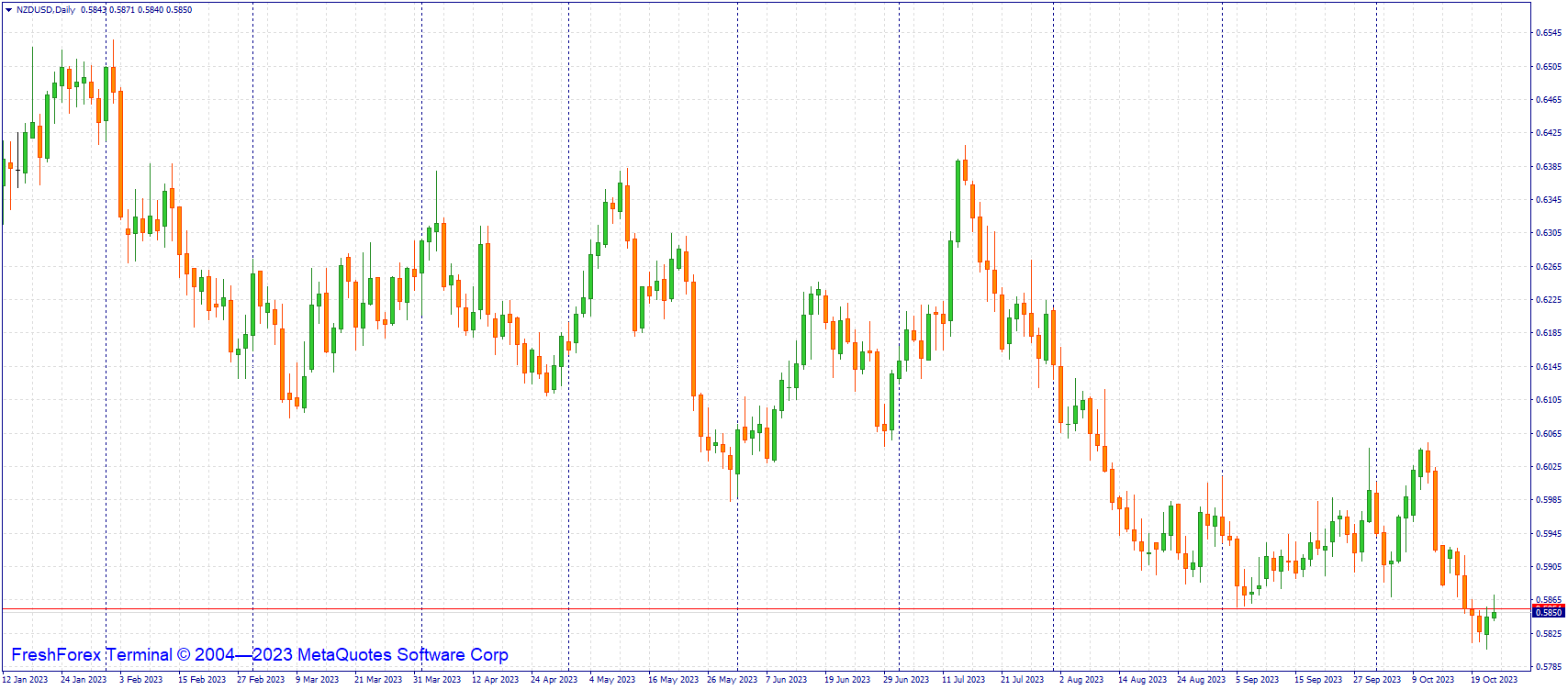This screenshot has width=1568, height=690.
Task: Click the 0.6105 price axis label
Action: point(1550,399)
